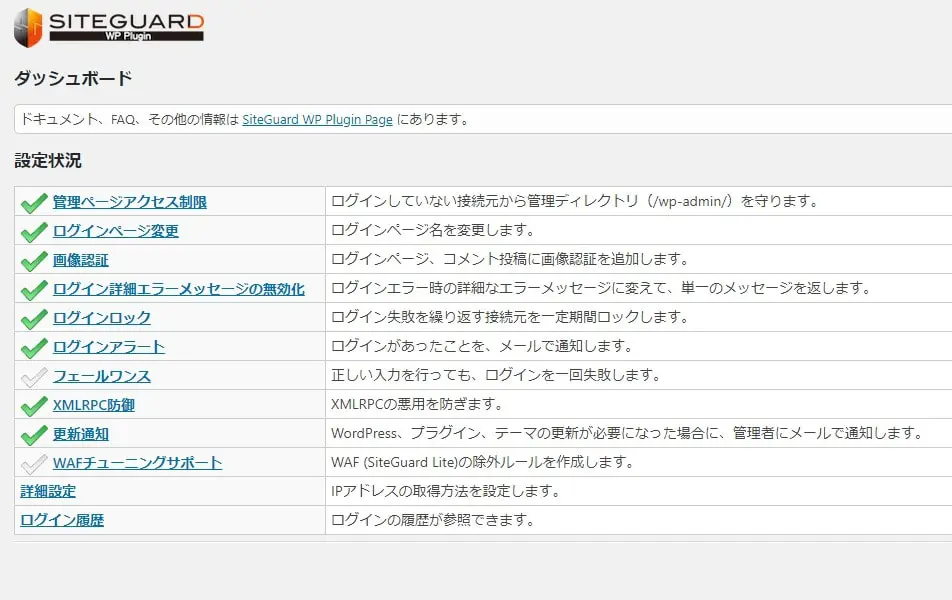952x600 pixels.
Task: Open ログインページ変更 settings link
Action: point(116,231)
